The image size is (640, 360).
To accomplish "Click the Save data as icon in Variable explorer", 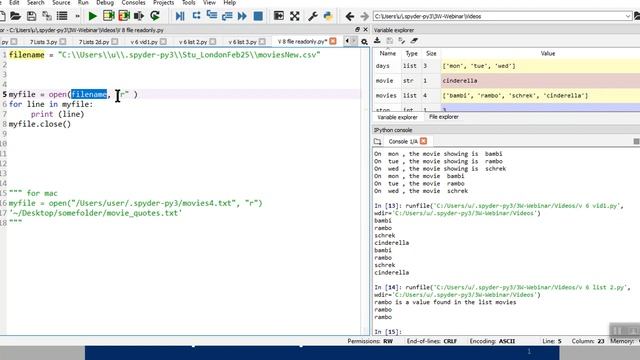I will [x=389, y=41].
